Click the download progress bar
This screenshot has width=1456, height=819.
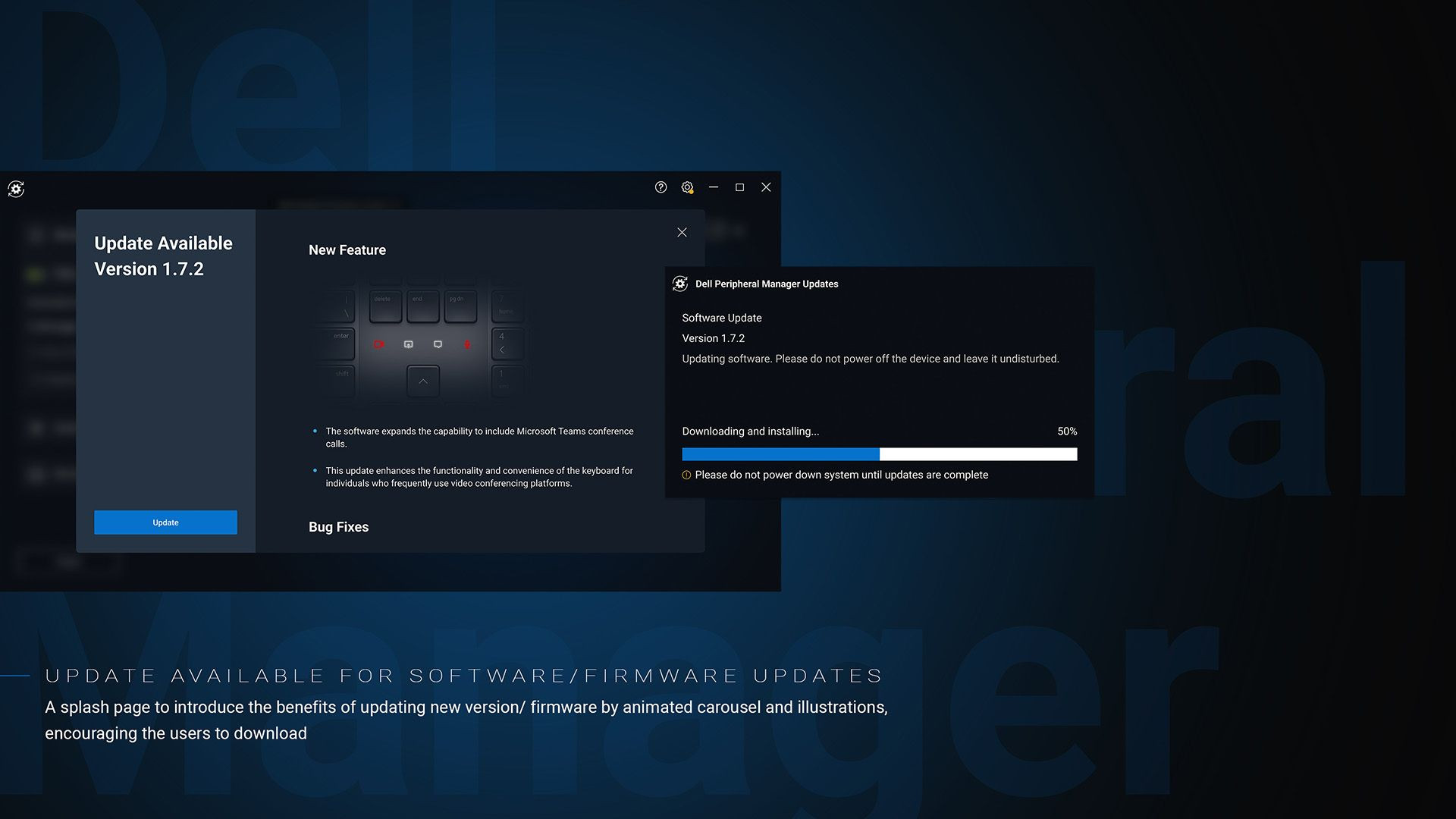click(x=879, y=454)
